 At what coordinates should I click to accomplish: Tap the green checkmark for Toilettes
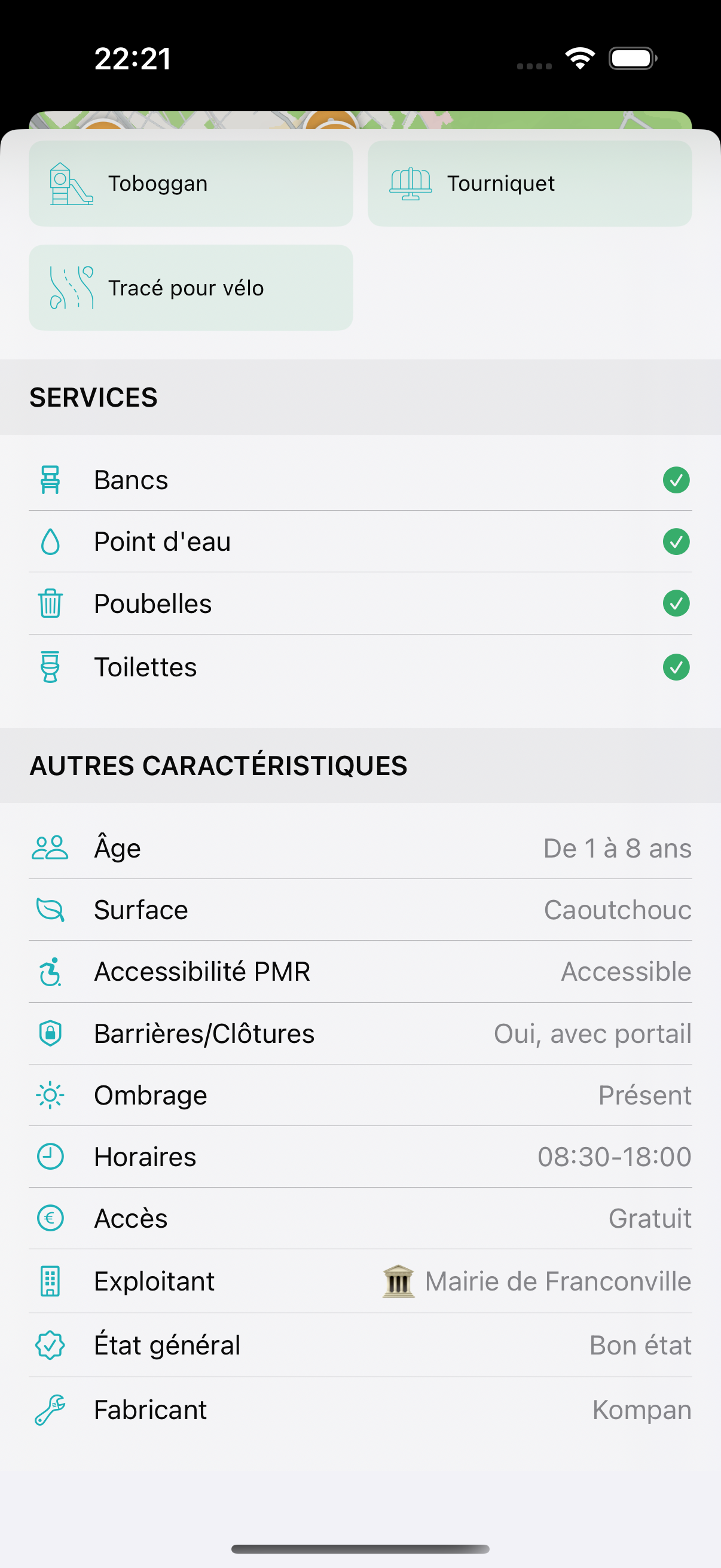676,667
